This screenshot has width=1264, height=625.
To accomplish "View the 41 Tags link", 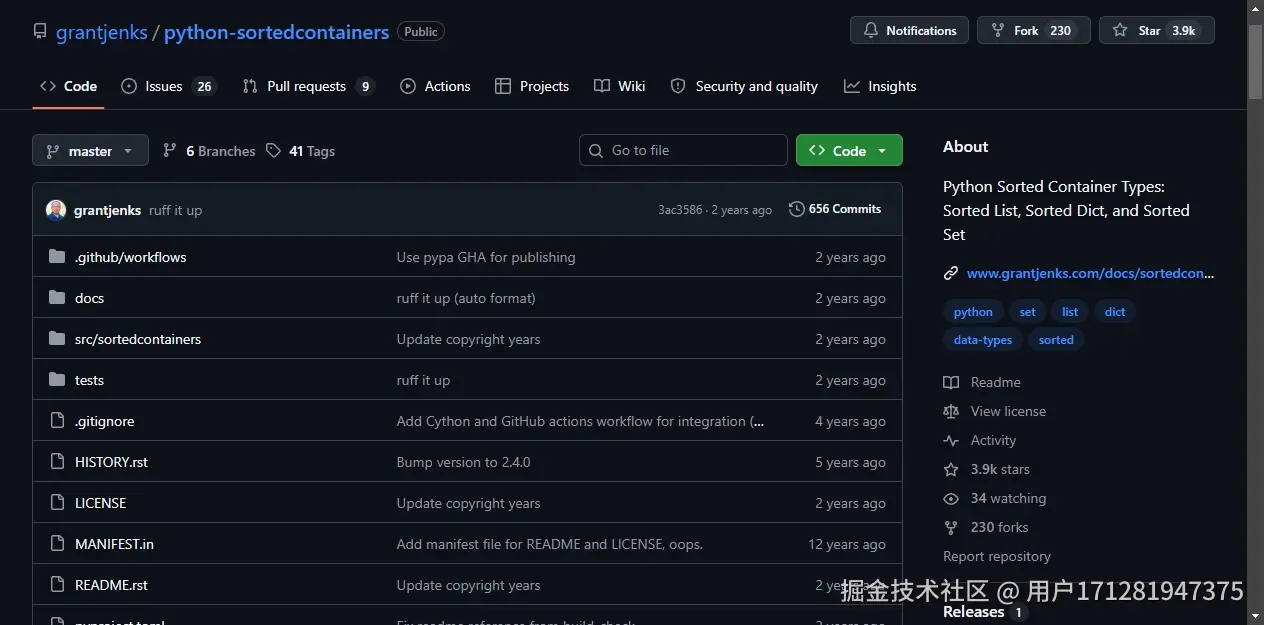I will [x=300, y=151].
